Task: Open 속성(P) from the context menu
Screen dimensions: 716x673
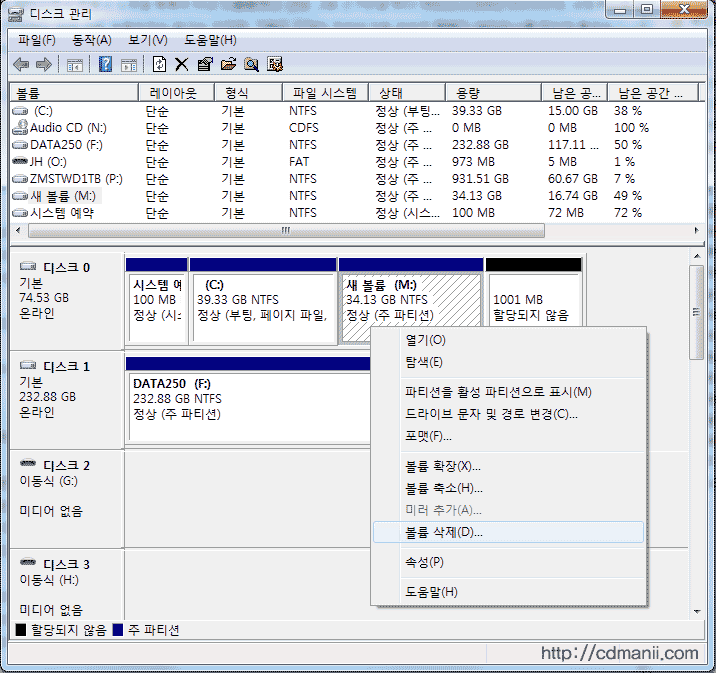Action: coord(508,562)
